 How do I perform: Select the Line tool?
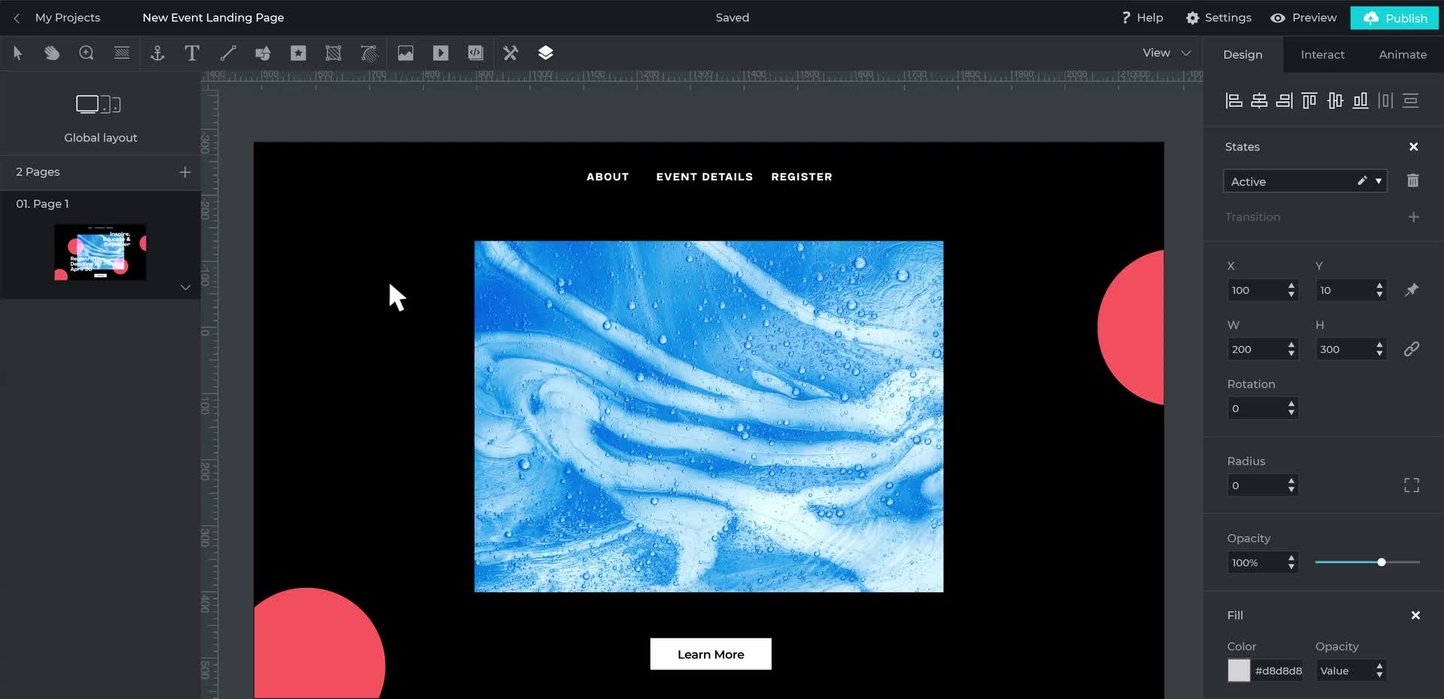point(228,52)
